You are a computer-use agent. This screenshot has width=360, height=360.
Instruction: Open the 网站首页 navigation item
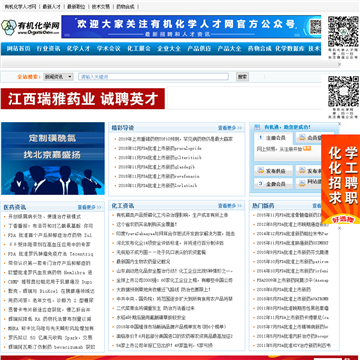[x=18, y=49]
